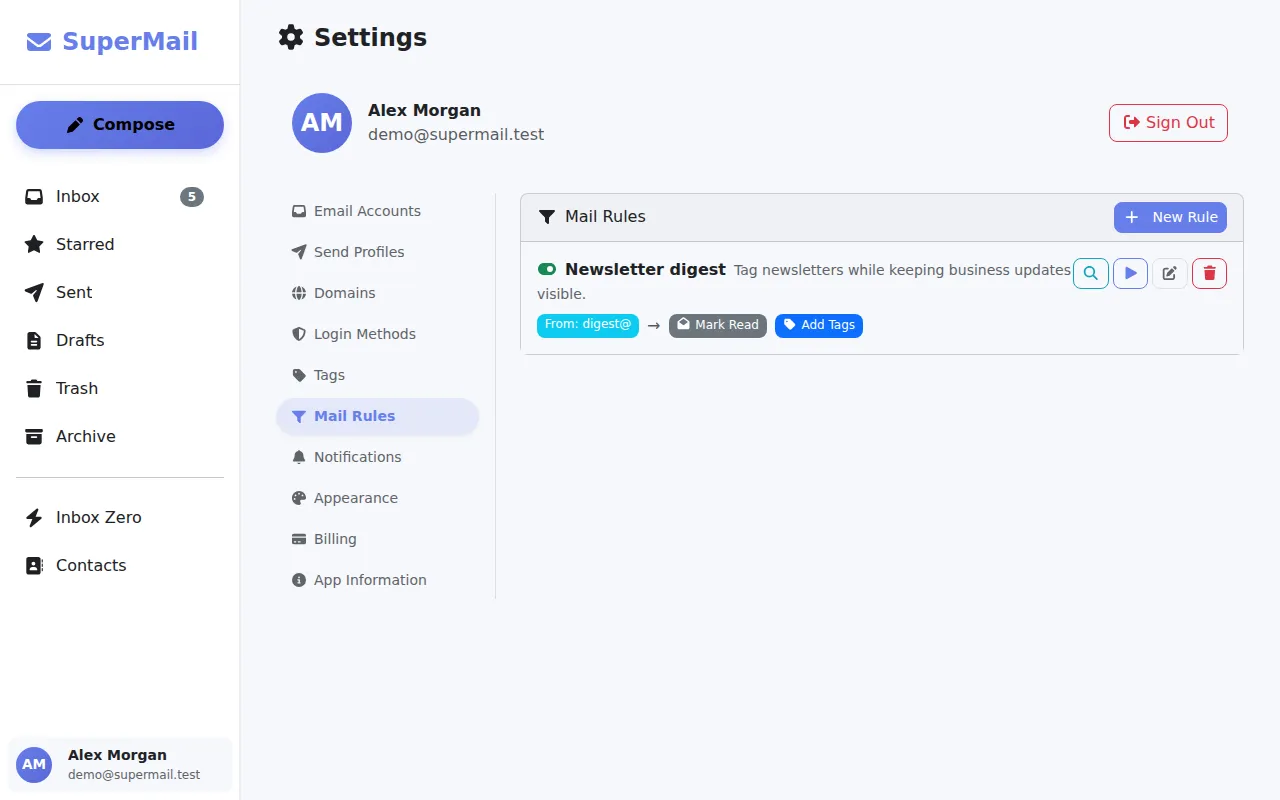This screenshot has height=800, width=1280.
Task: Open the Drafts folder
Action: pyautogui.click(x=120, y=341)
